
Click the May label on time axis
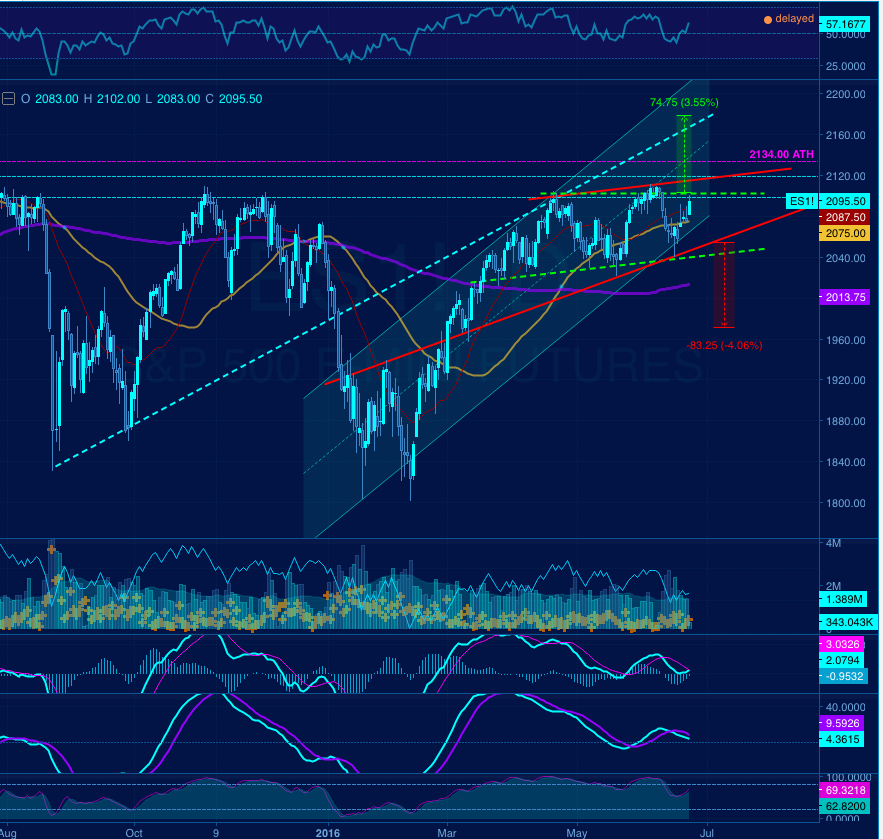click(577, 833)
